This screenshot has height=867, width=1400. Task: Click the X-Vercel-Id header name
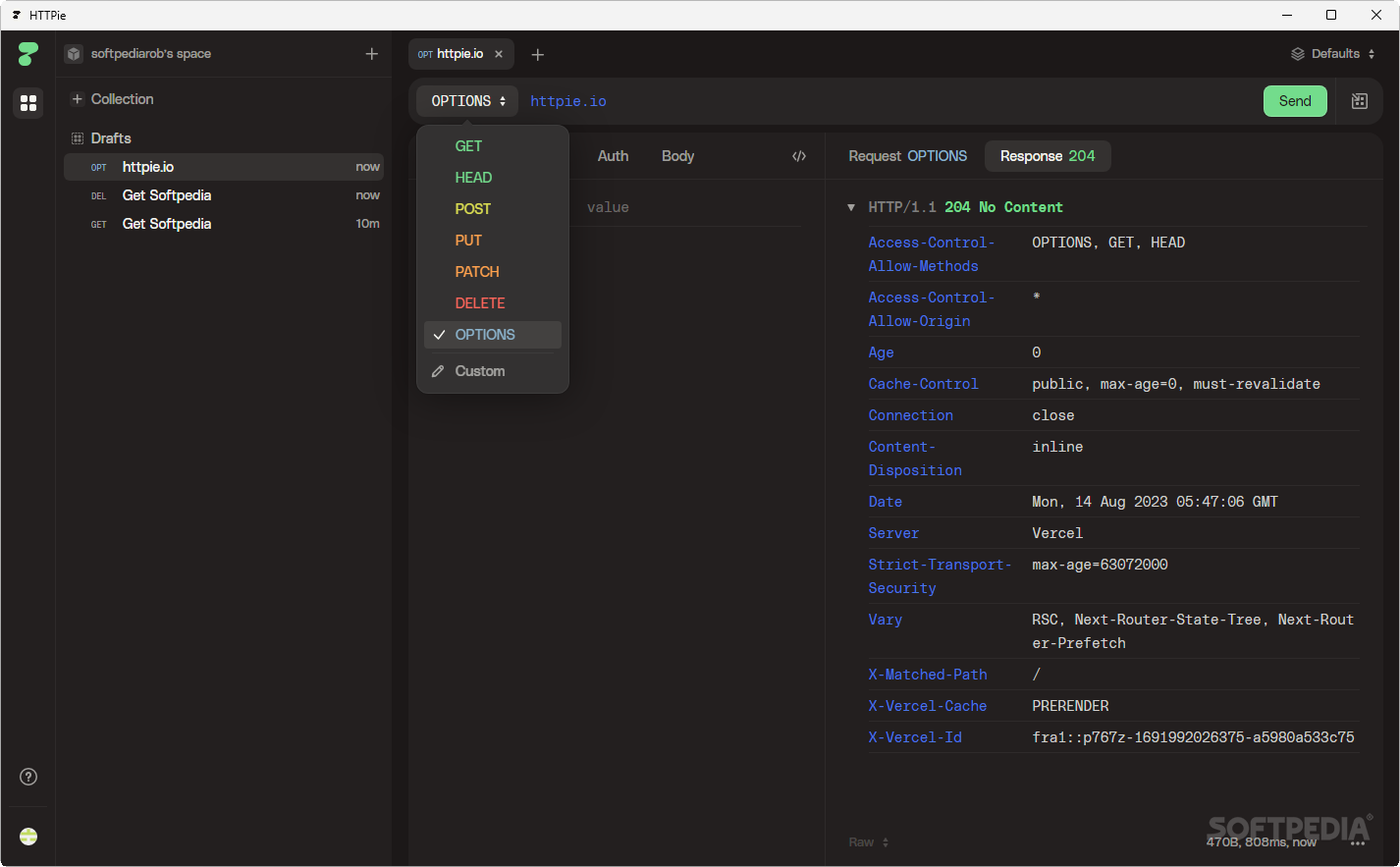coord(915,737)
